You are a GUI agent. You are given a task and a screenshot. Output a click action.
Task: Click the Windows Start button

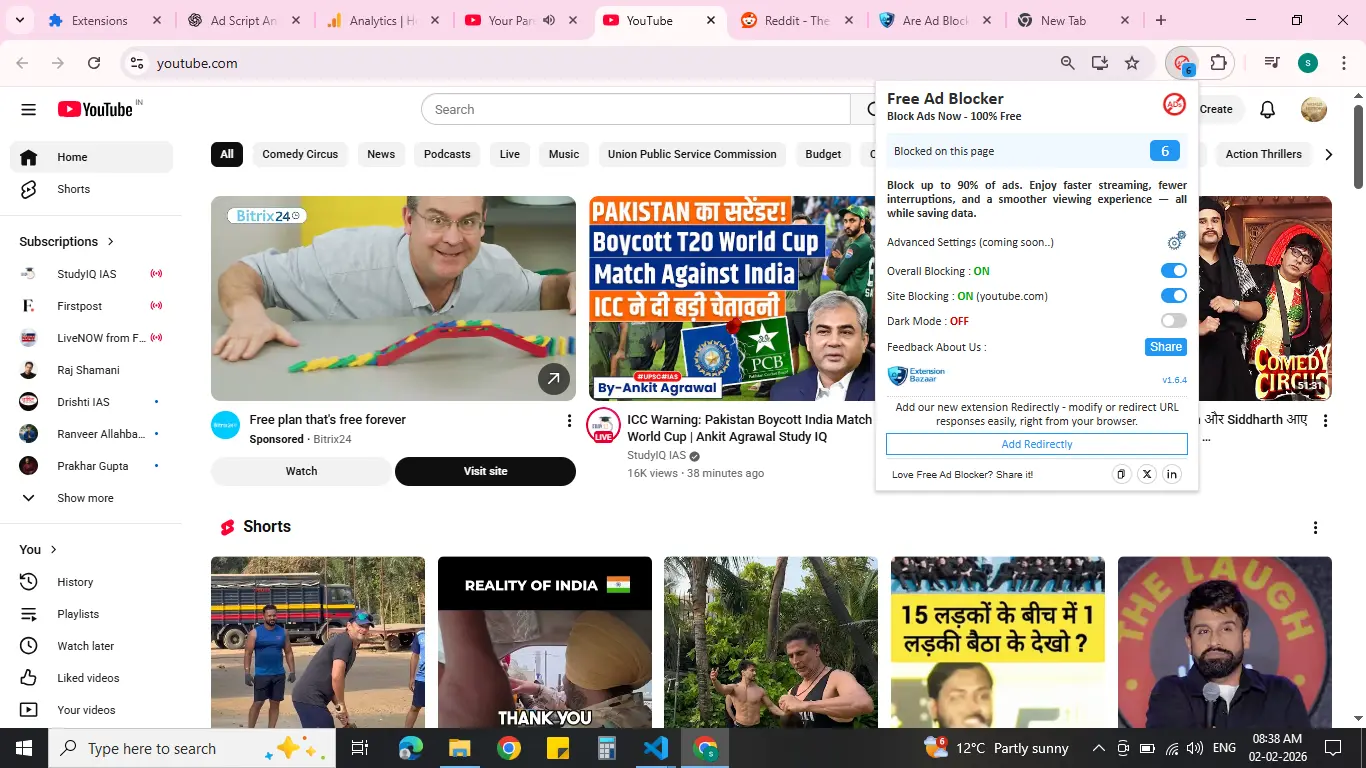point(24,748)
